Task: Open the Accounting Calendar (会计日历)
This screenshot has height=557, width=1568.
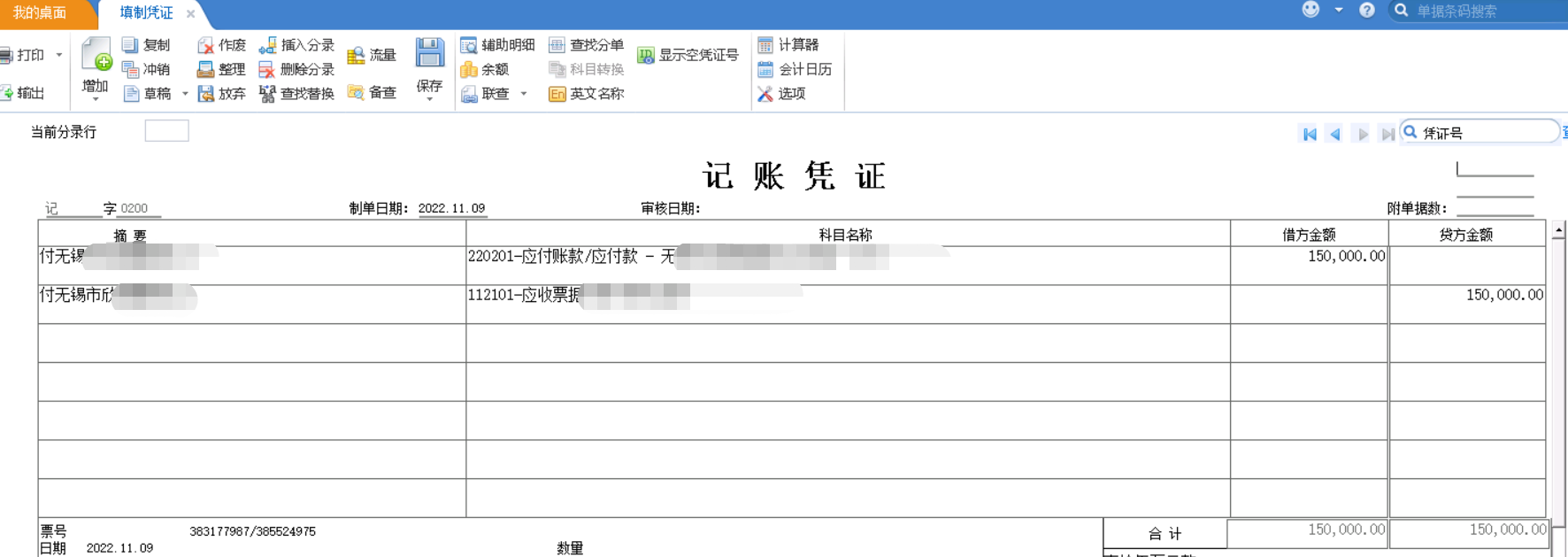Action: [765, 69]
